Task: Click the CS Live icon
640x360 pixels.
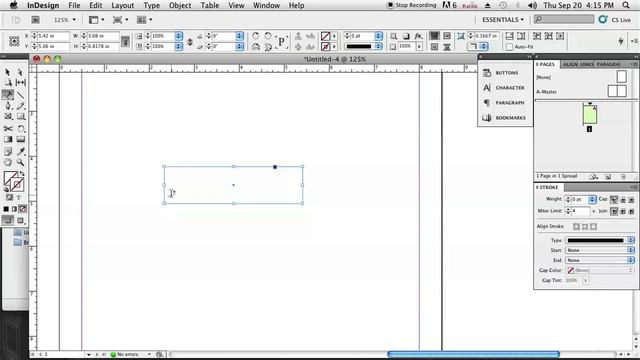Action: click(603, 20)
